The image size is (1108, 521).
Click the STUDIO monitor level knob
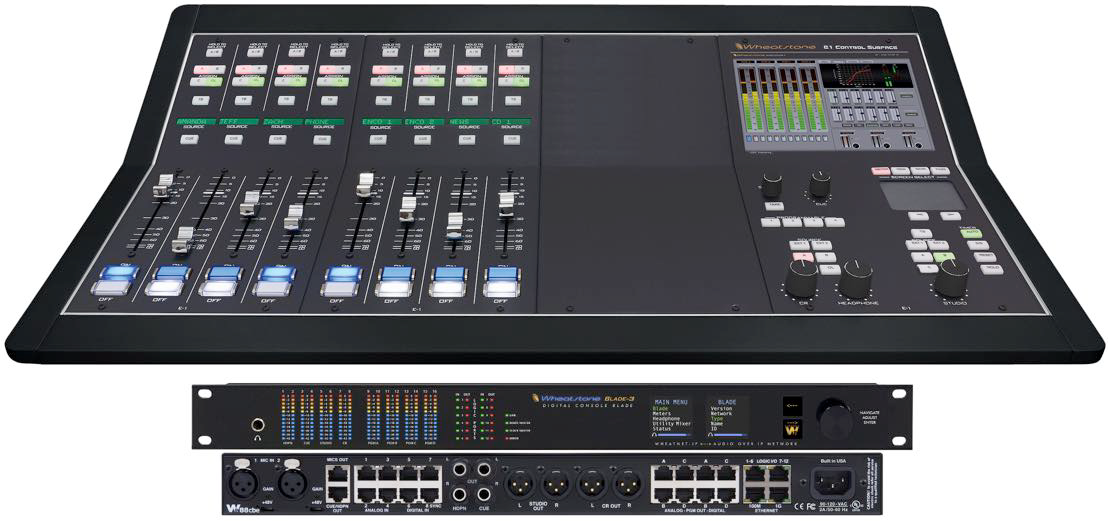[x=951, y=276]
